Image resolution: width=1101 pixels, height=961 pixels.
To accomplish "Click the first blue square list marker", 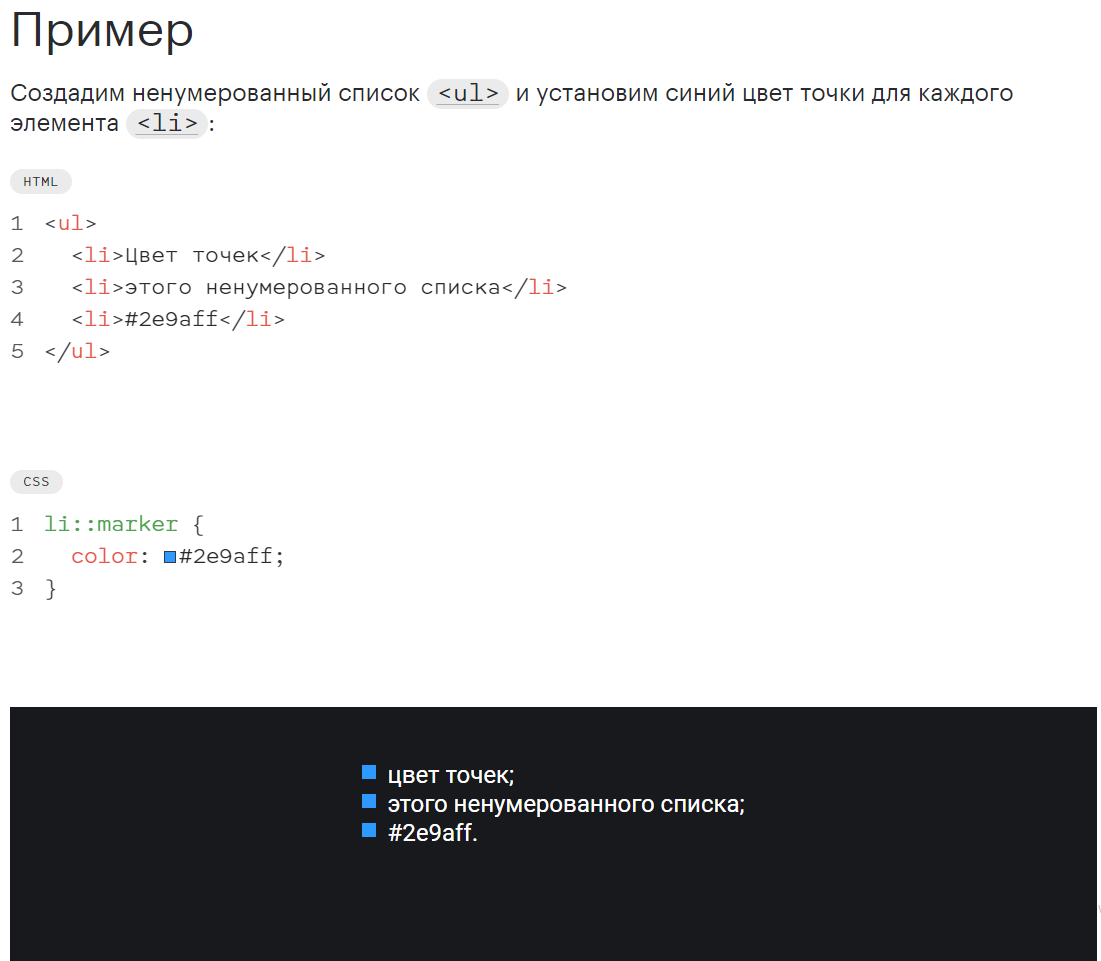I will (369, 772).
